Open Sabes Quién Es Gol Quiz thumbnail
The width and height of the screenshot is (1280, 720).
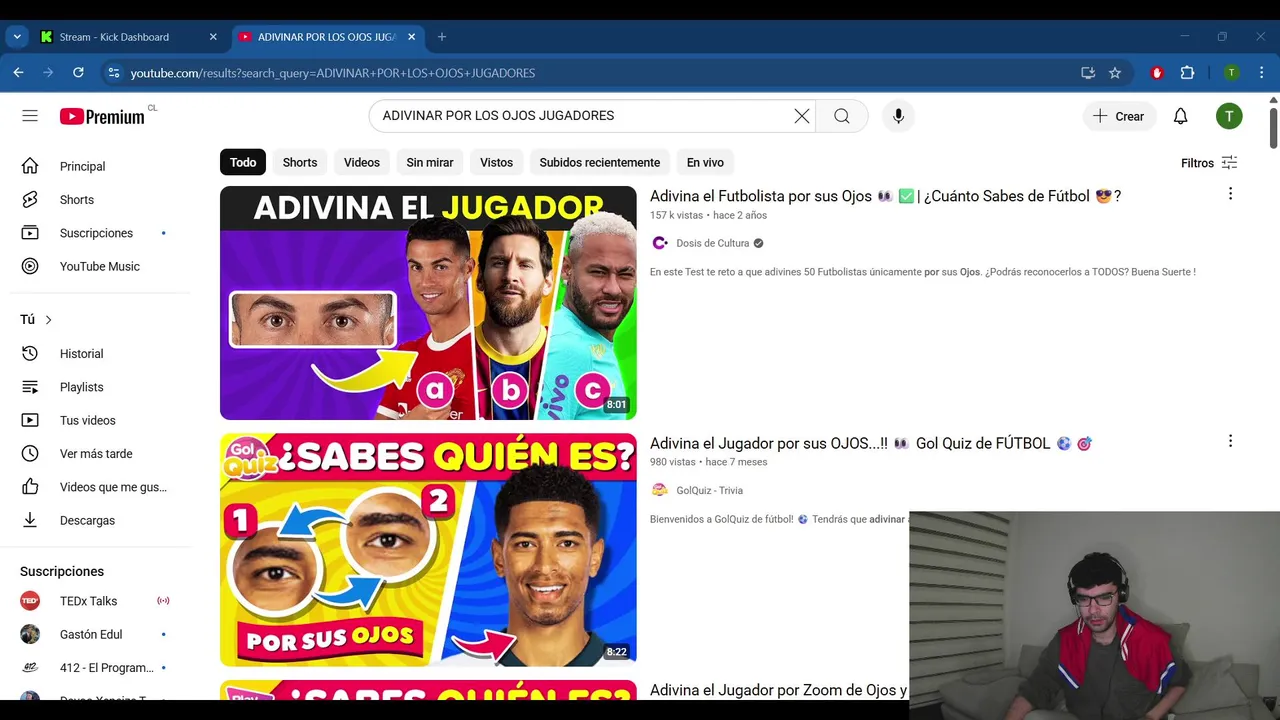428,550
